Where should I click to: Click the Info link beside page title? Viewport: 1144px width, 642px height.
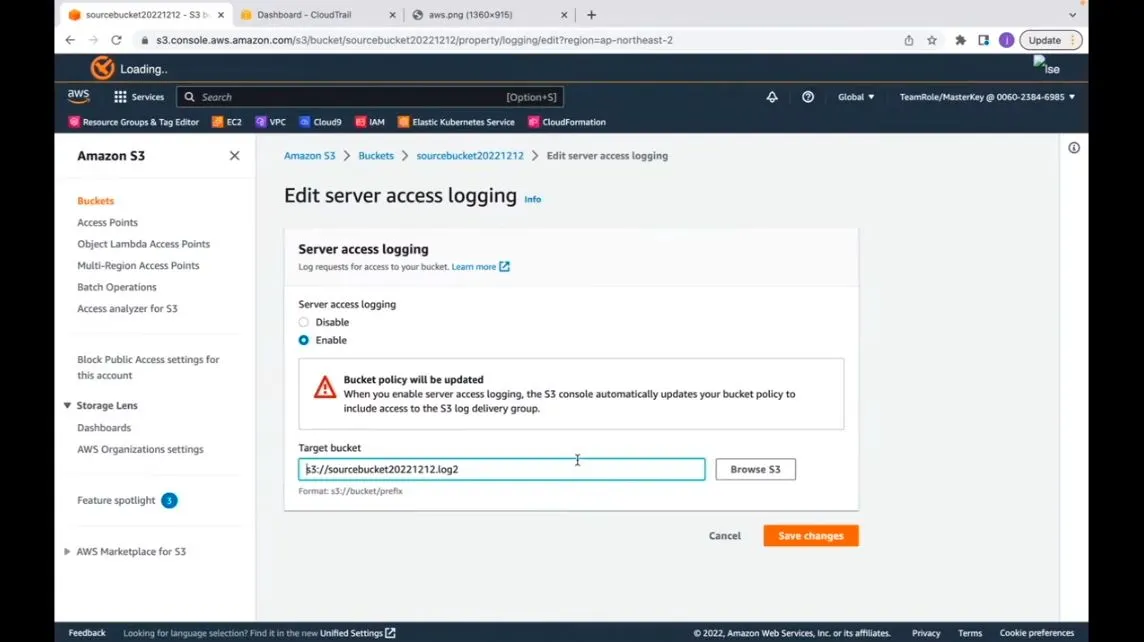[533, 199]
